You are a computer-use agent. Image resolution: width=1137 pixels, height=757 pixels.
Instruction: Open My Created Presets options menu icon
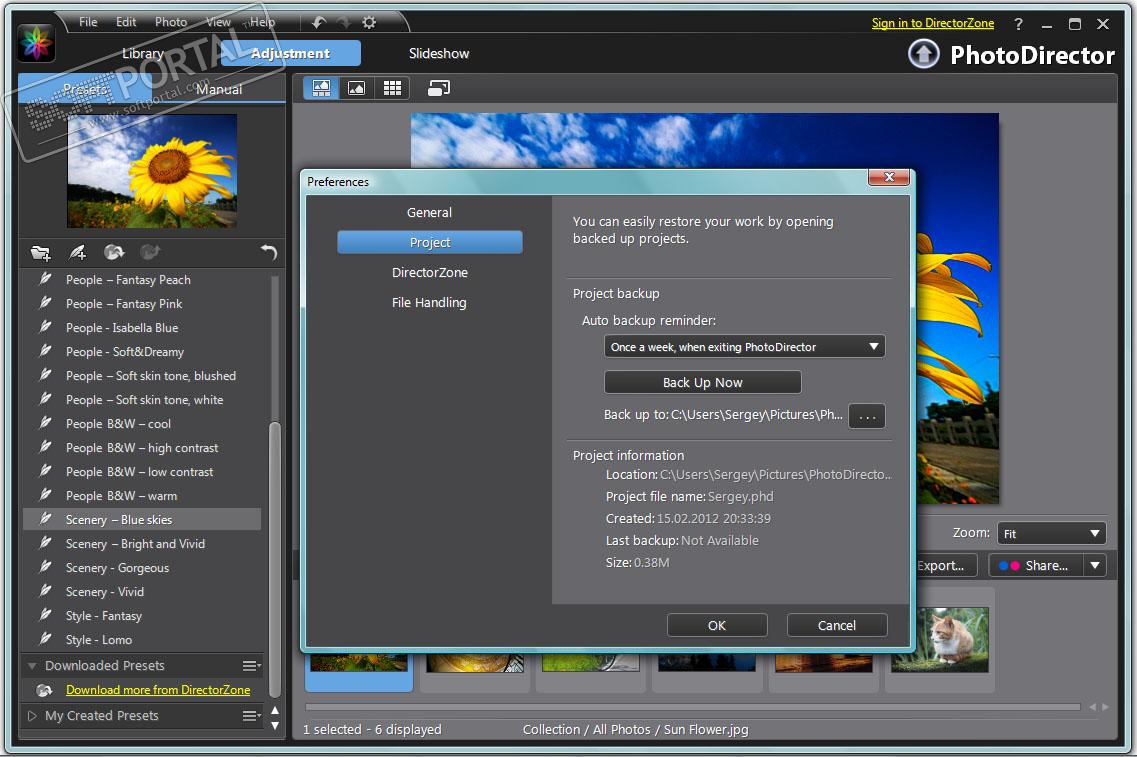coord(251,716)
